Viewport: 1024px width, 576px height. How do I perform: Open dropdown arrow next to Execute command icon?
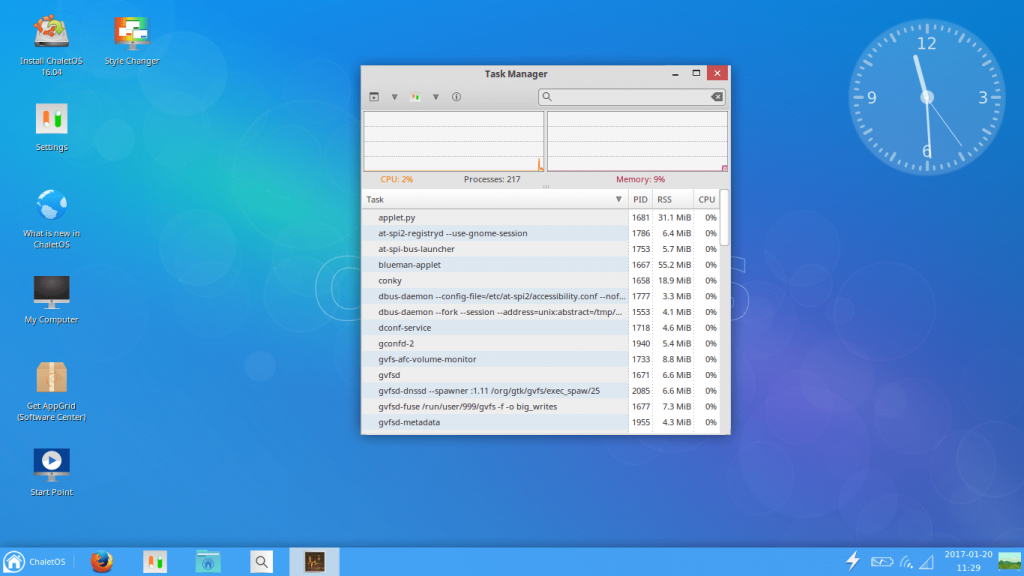coord(394,97)
